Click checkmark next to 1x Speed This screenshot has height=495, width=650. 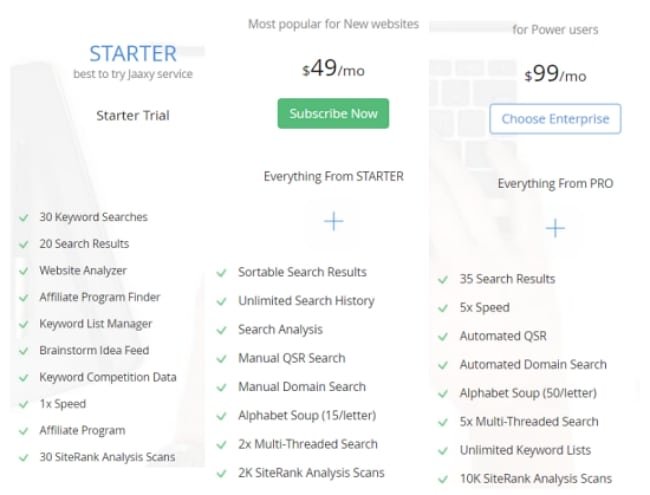[24, 405]
